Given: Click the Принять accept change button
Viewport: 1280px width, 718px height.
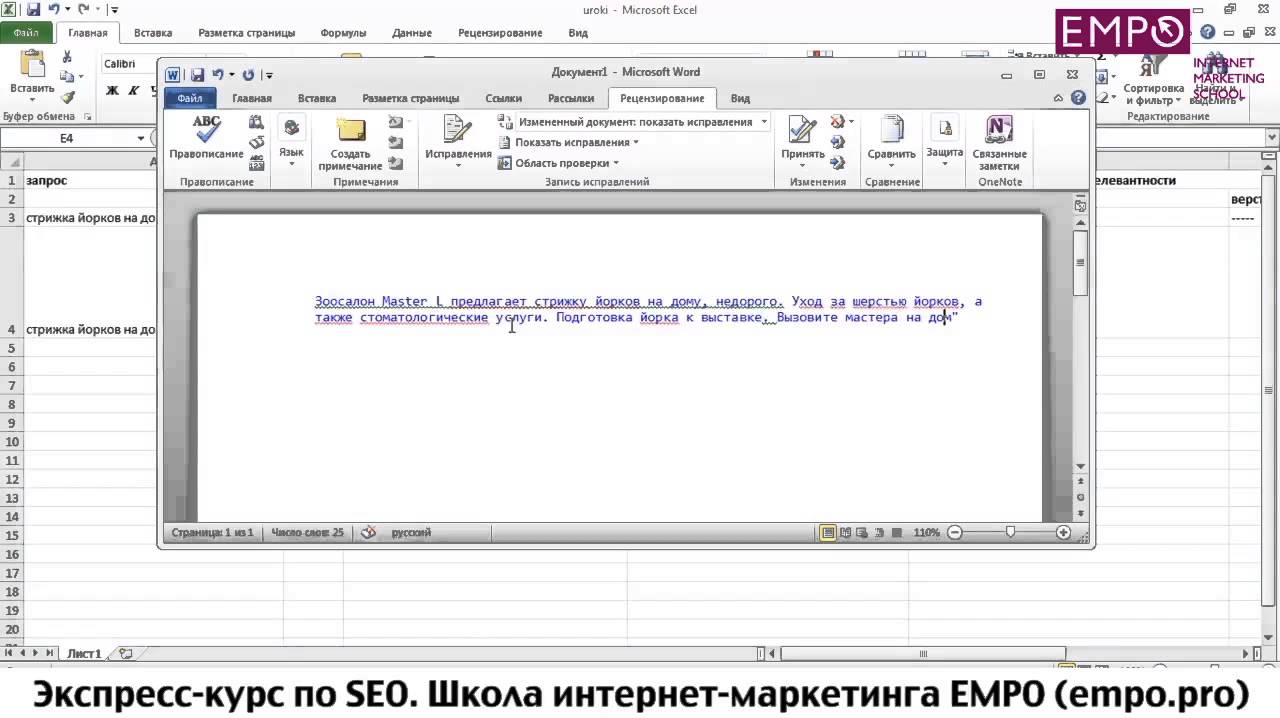Looking at the screenshot, I should pyautogui.click(x=802, y=140).
